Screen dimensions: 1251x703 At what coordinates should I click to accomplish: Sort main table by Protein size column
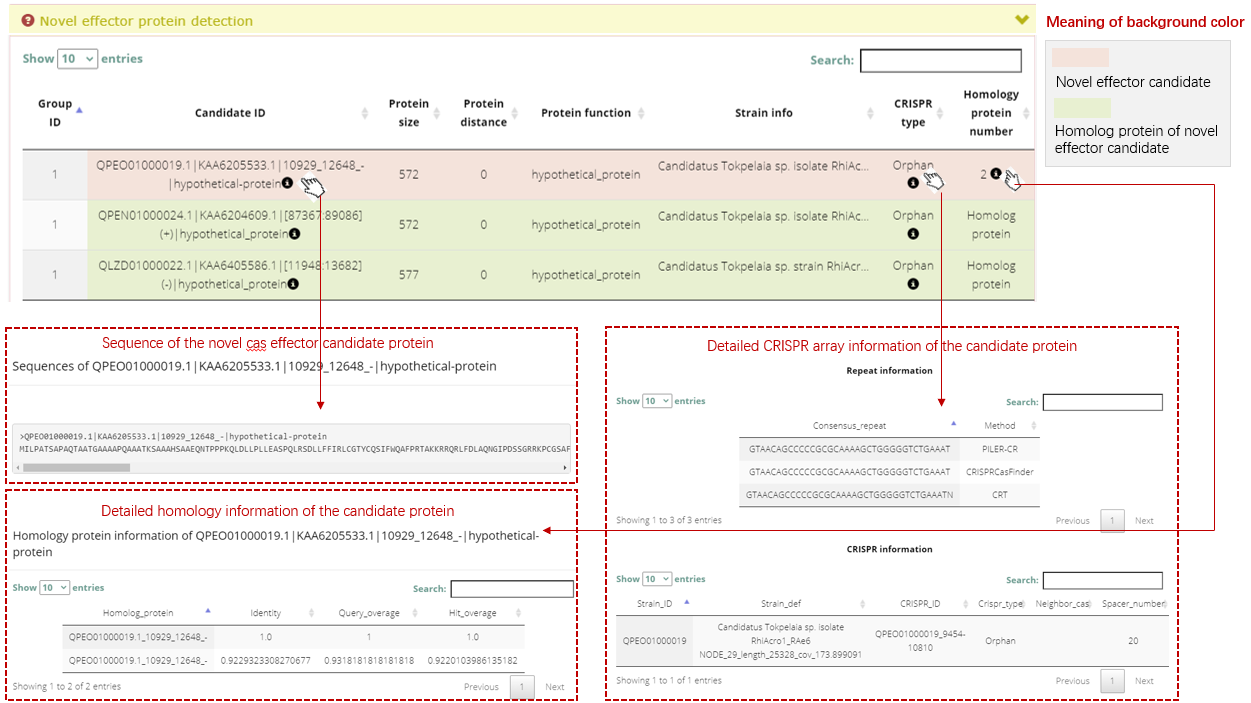tap(409, 113)
